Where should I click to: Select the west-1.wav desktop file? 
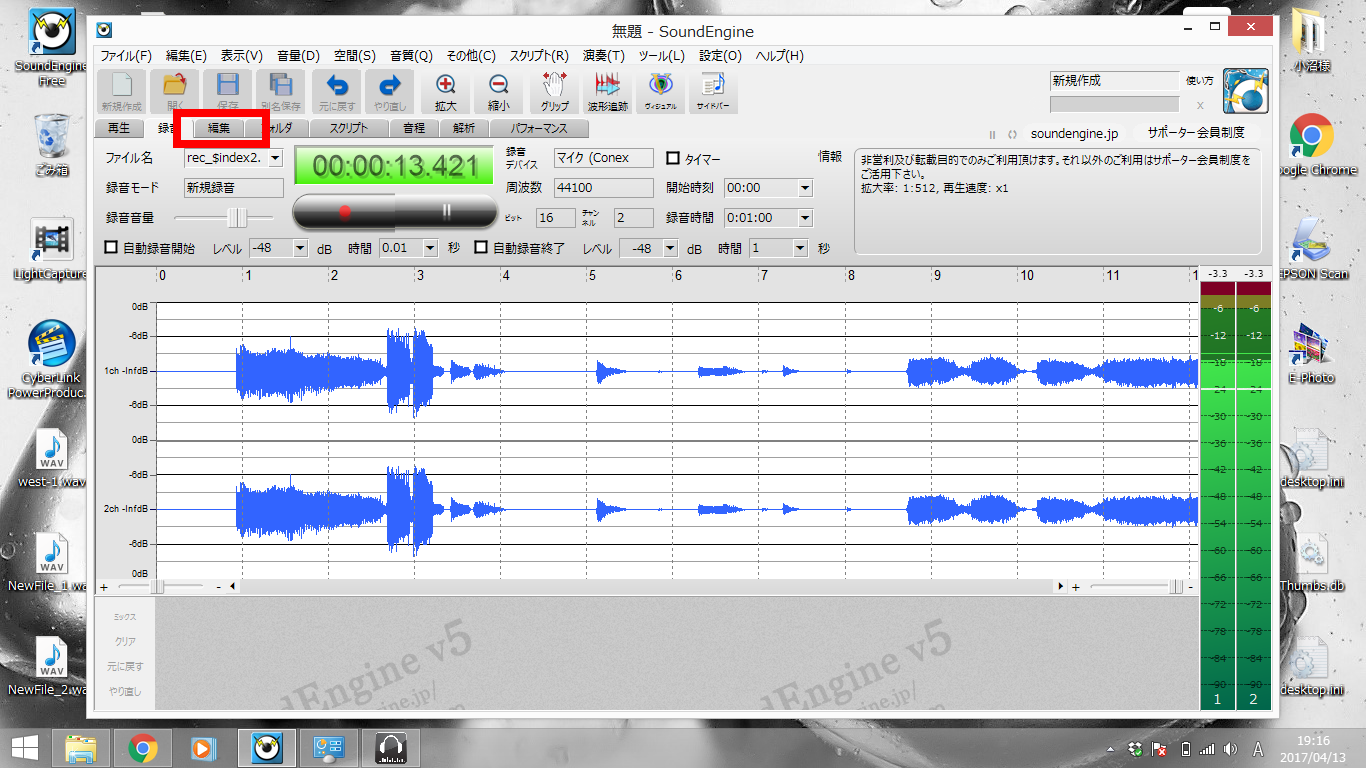point(52,458)
